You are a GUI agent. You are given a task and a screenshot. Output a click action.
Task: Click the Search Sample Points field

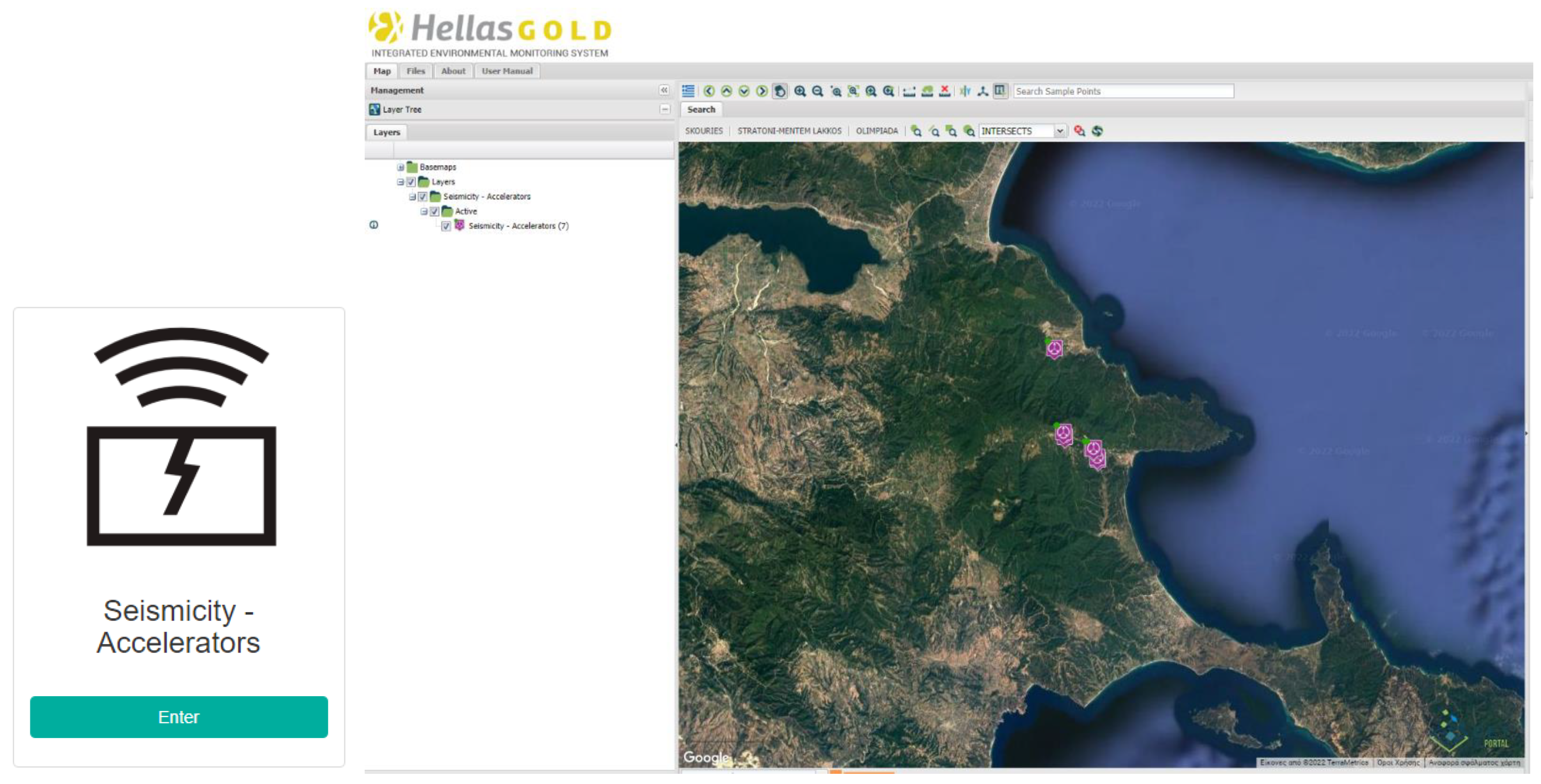(x=1123, y=91)
